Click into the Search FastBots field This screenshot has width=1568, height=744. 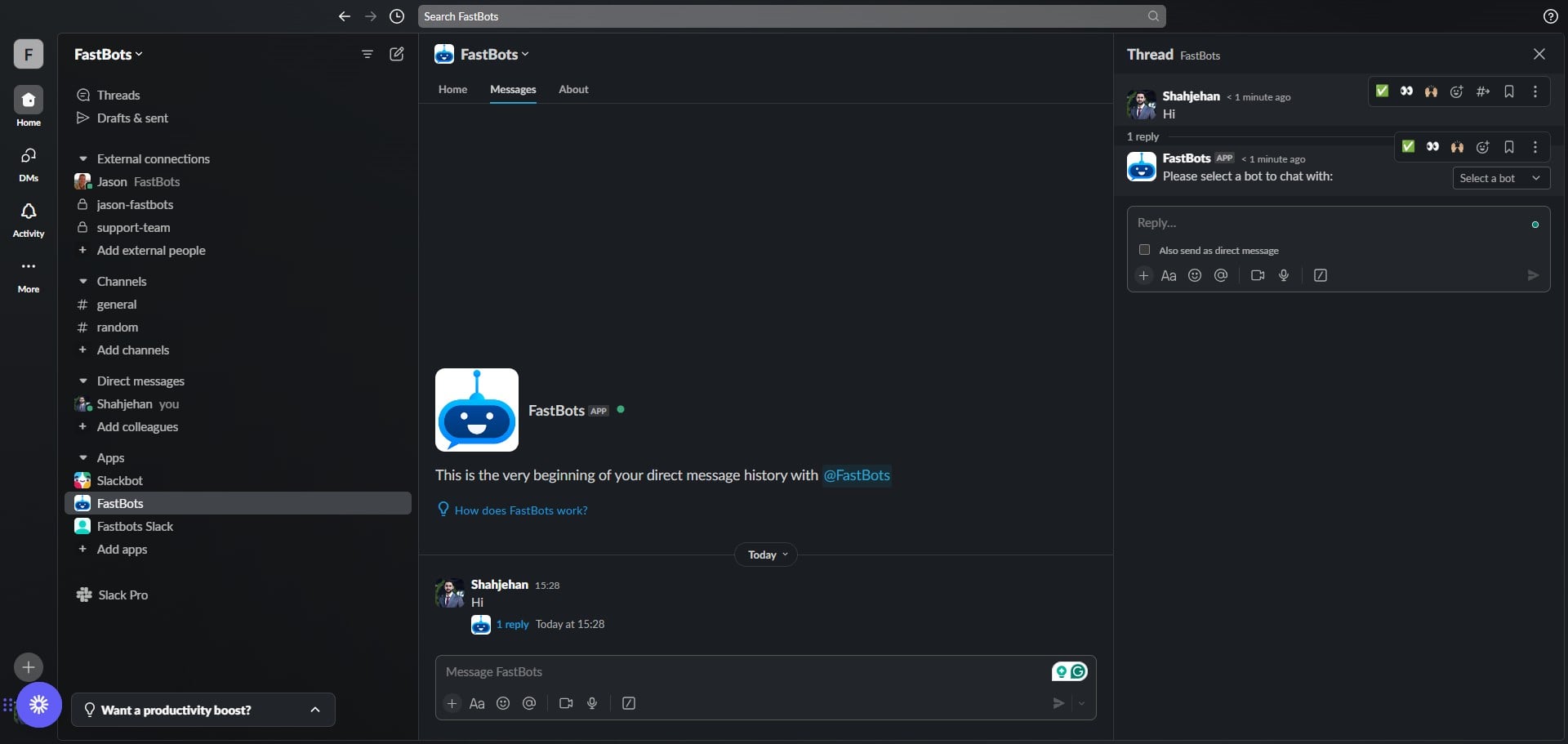[x=791, y=16]
